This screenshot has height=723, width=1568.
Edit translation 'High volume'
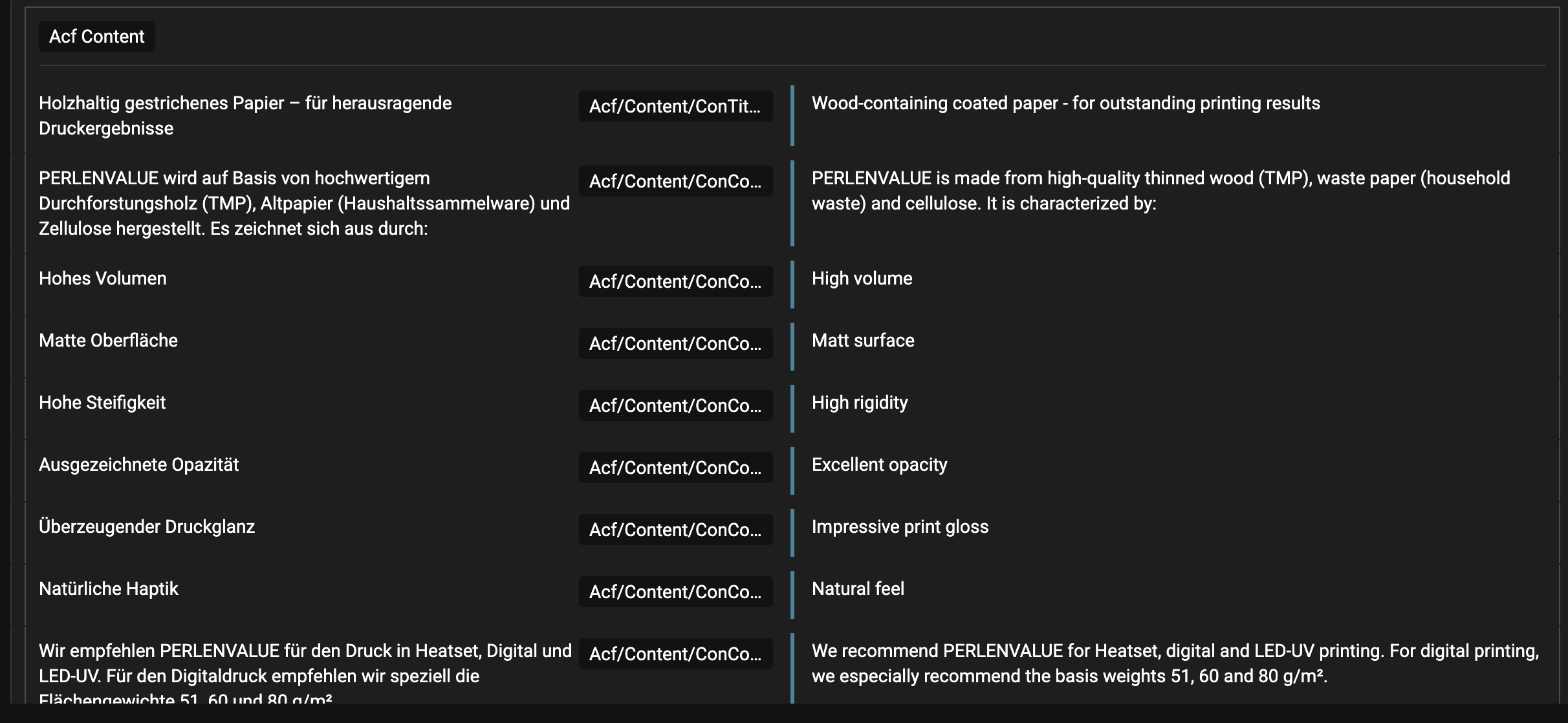(862, 278)
